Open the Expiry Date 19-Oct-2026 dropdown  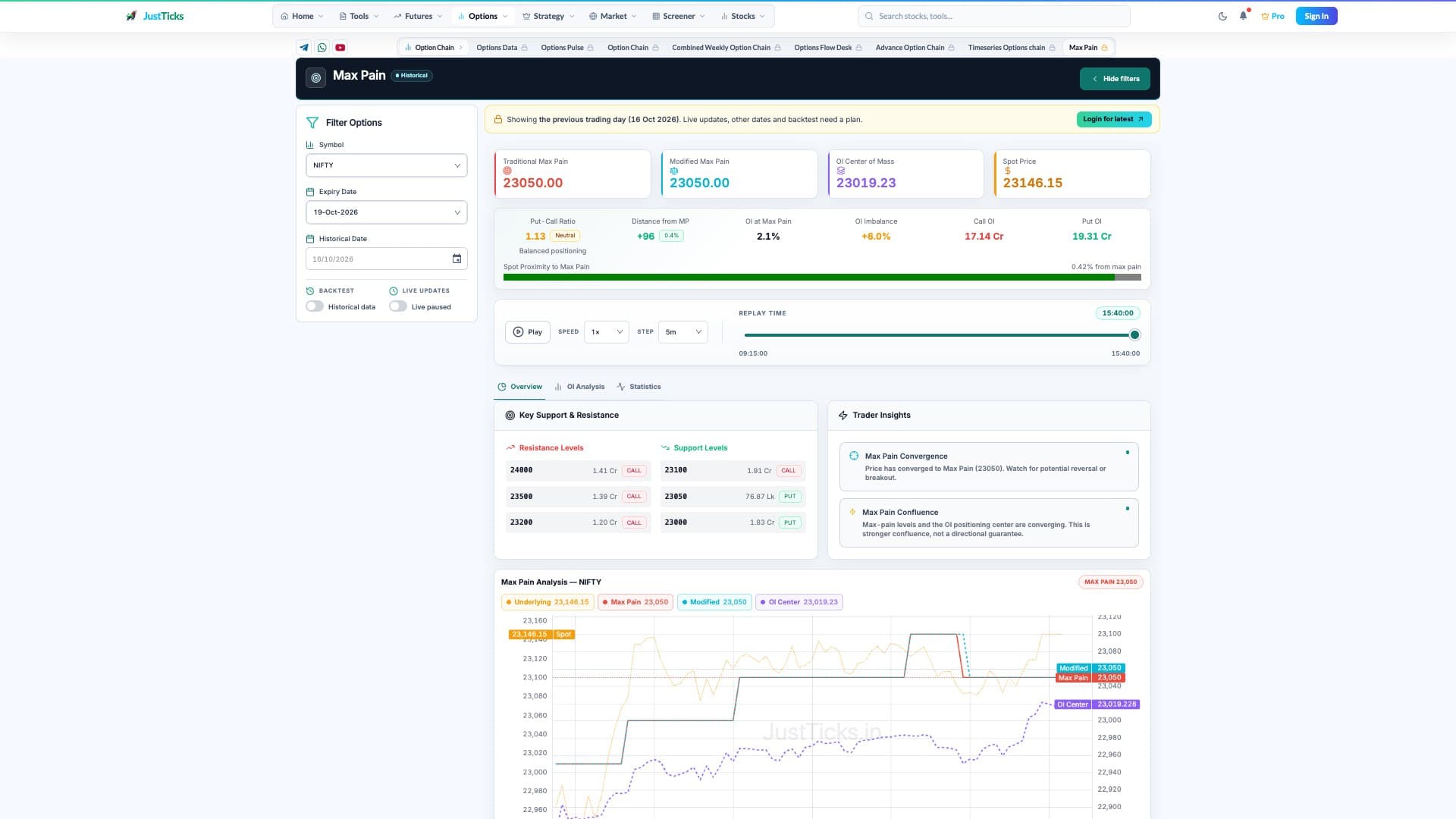(387, 212)
